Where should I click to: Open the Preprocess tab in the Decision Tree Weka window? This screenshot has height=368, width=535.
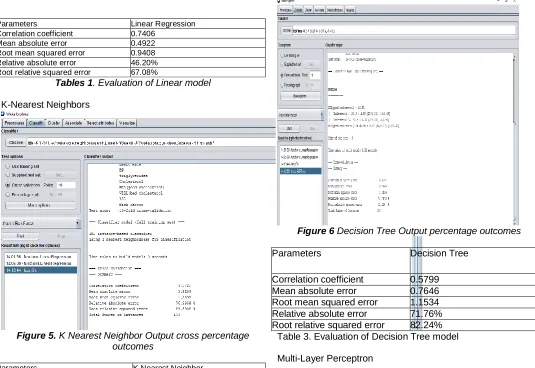coord(285,10)
